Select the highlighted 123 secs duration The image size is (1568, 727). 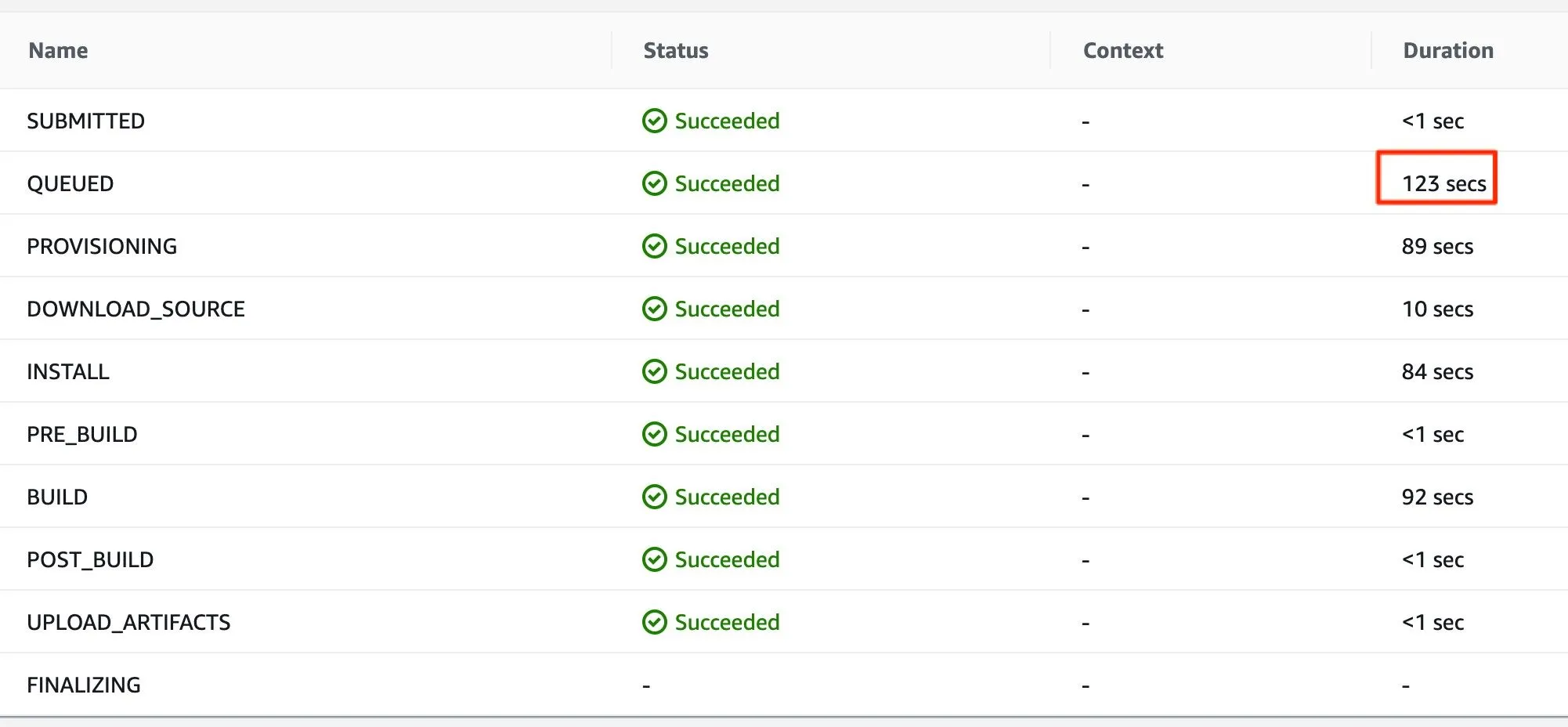point(1443,184)
